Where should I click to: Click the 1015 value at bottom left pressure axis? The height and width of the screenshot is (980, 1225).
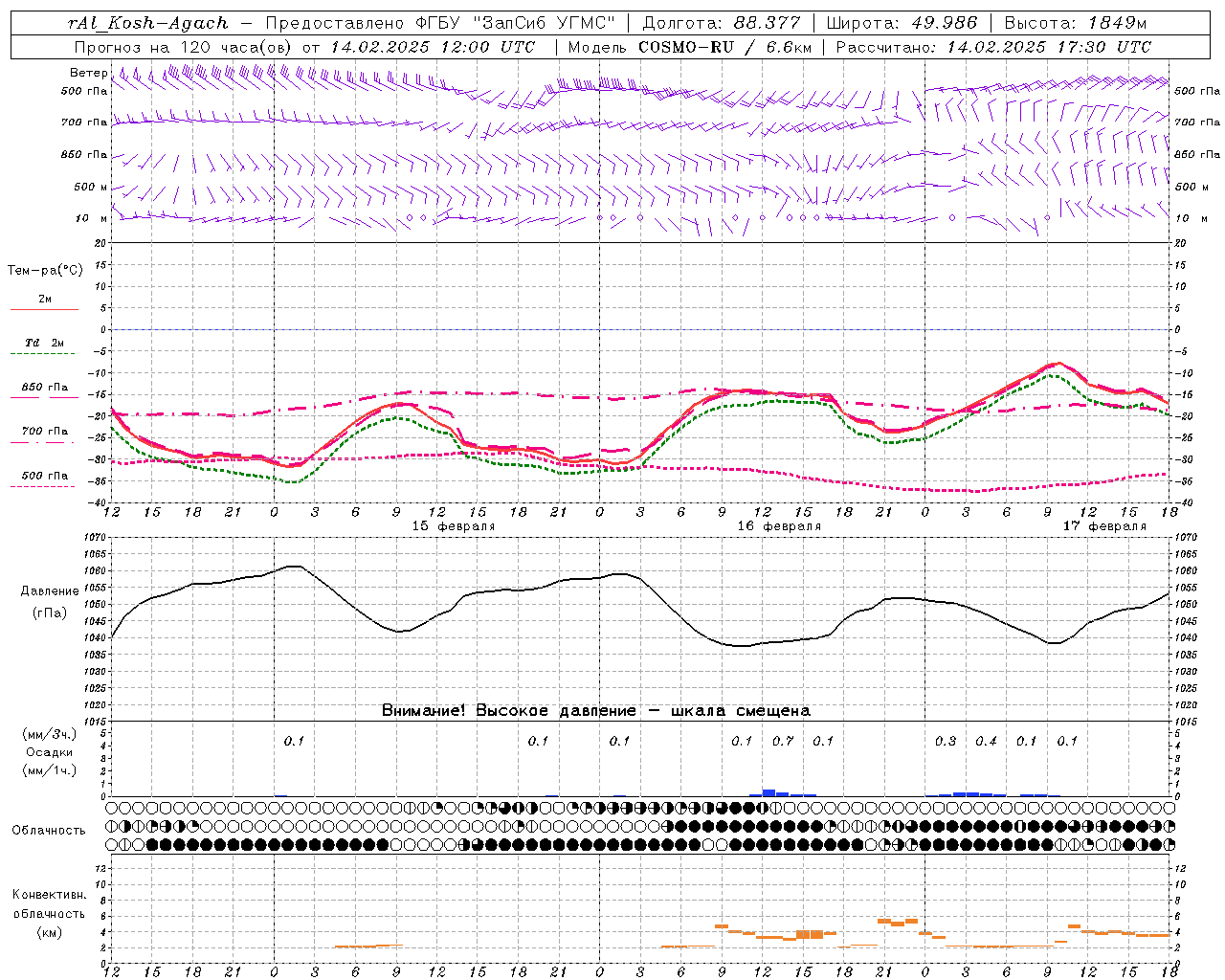point(96,722)
